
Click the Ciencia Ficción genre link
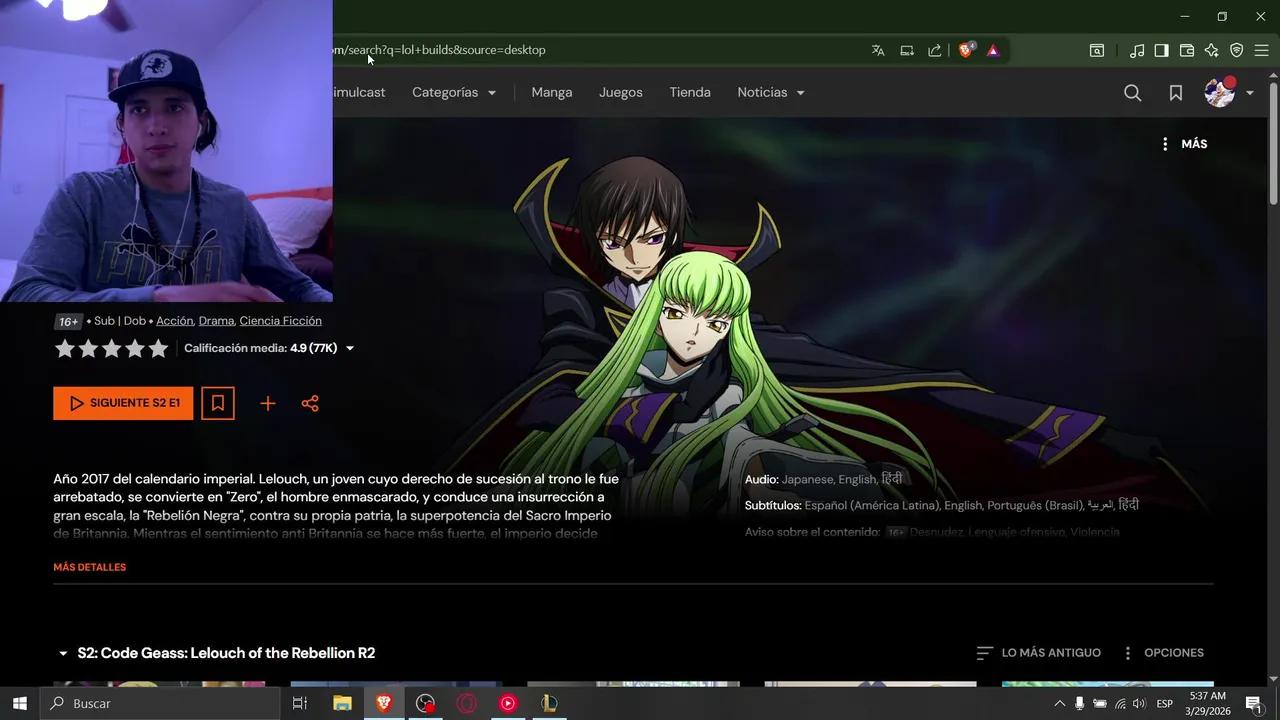(281, 321)
